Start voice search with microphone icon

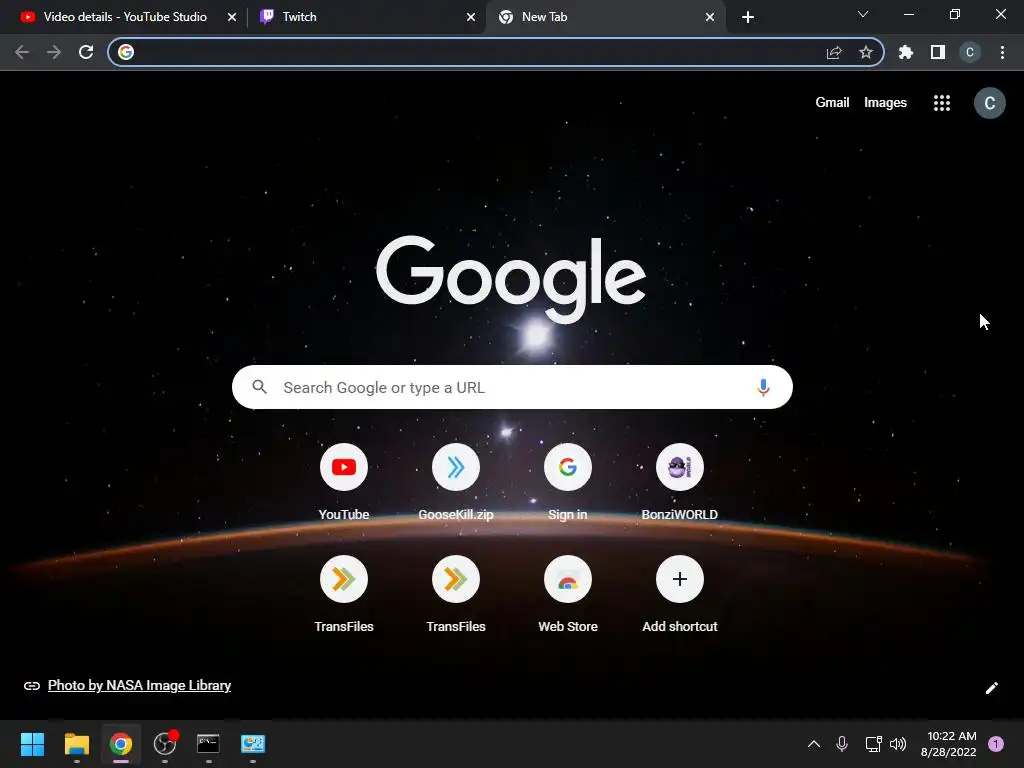tap(763, 387)
